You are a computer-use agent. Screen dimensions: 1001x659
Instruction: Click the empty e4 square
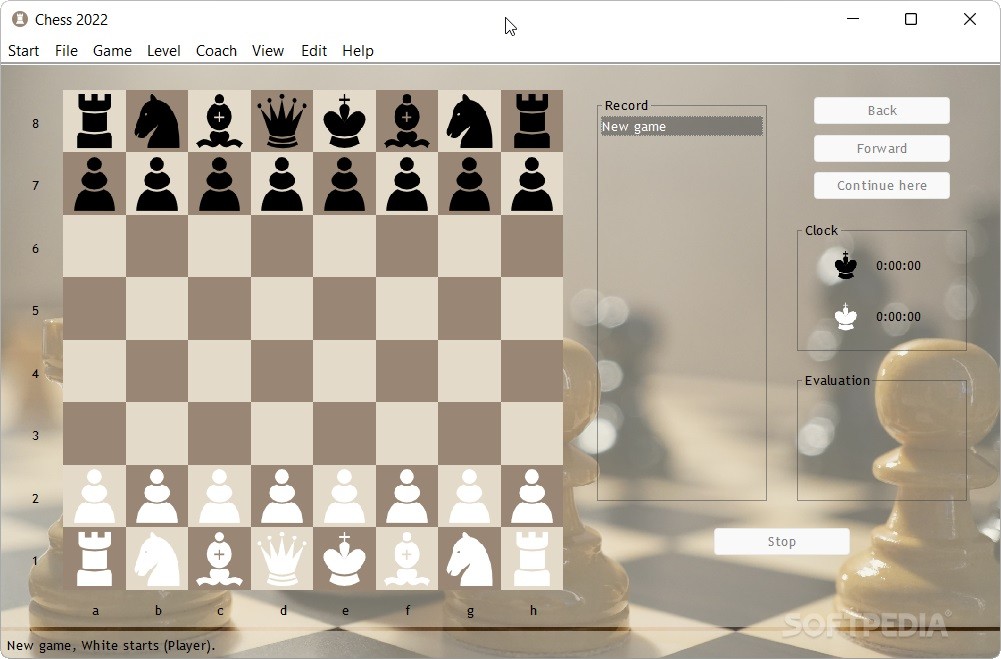[x=344, y=371]
